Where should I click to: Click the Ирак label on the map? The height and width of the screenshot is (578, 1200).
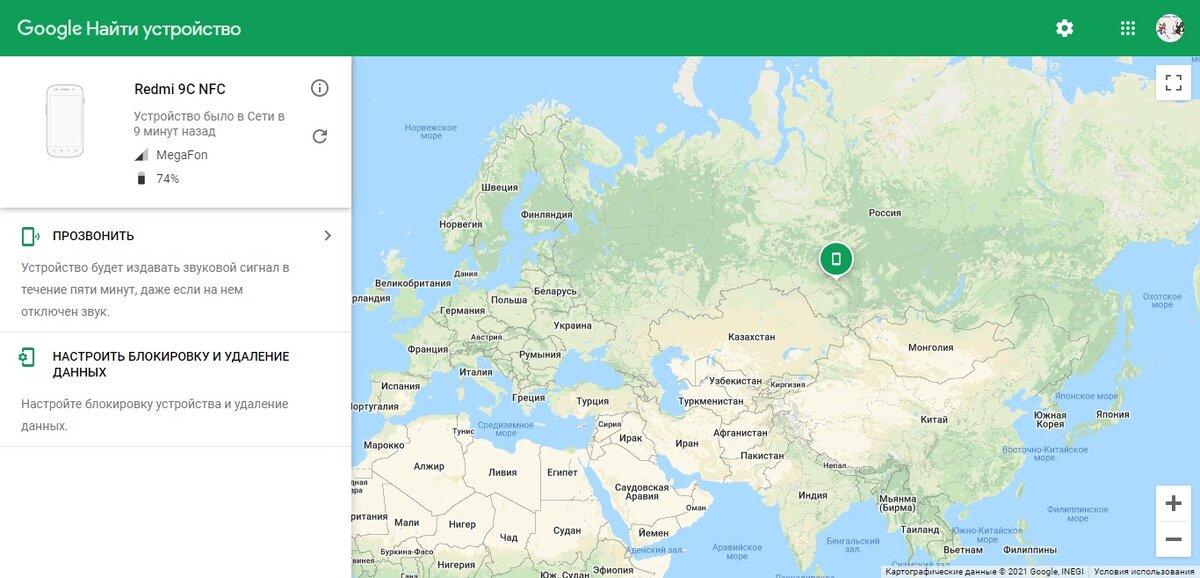point(630,438)
